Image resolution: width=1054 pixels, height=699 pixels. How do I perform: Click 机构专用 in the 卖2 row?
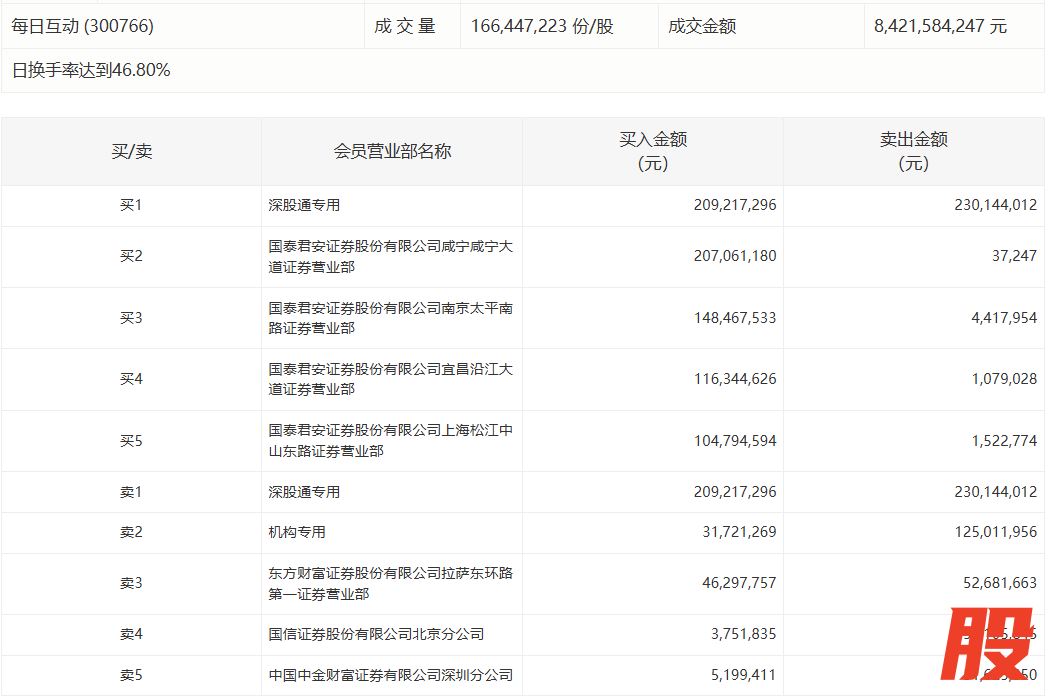pyautogui.click(x=297, y=532)
